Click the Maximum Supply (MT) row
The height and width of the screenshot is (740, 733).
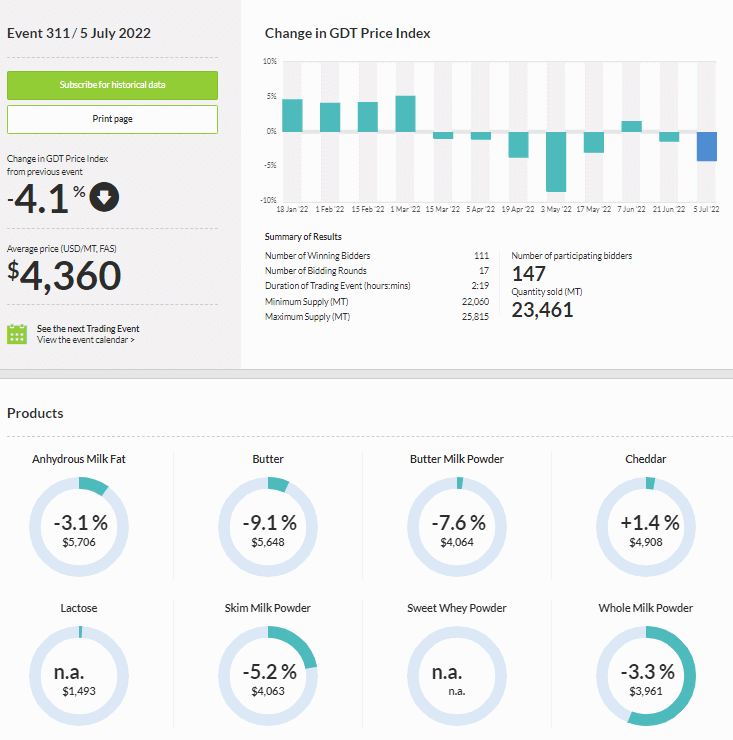pyautogui.click(x=377, y=317)
